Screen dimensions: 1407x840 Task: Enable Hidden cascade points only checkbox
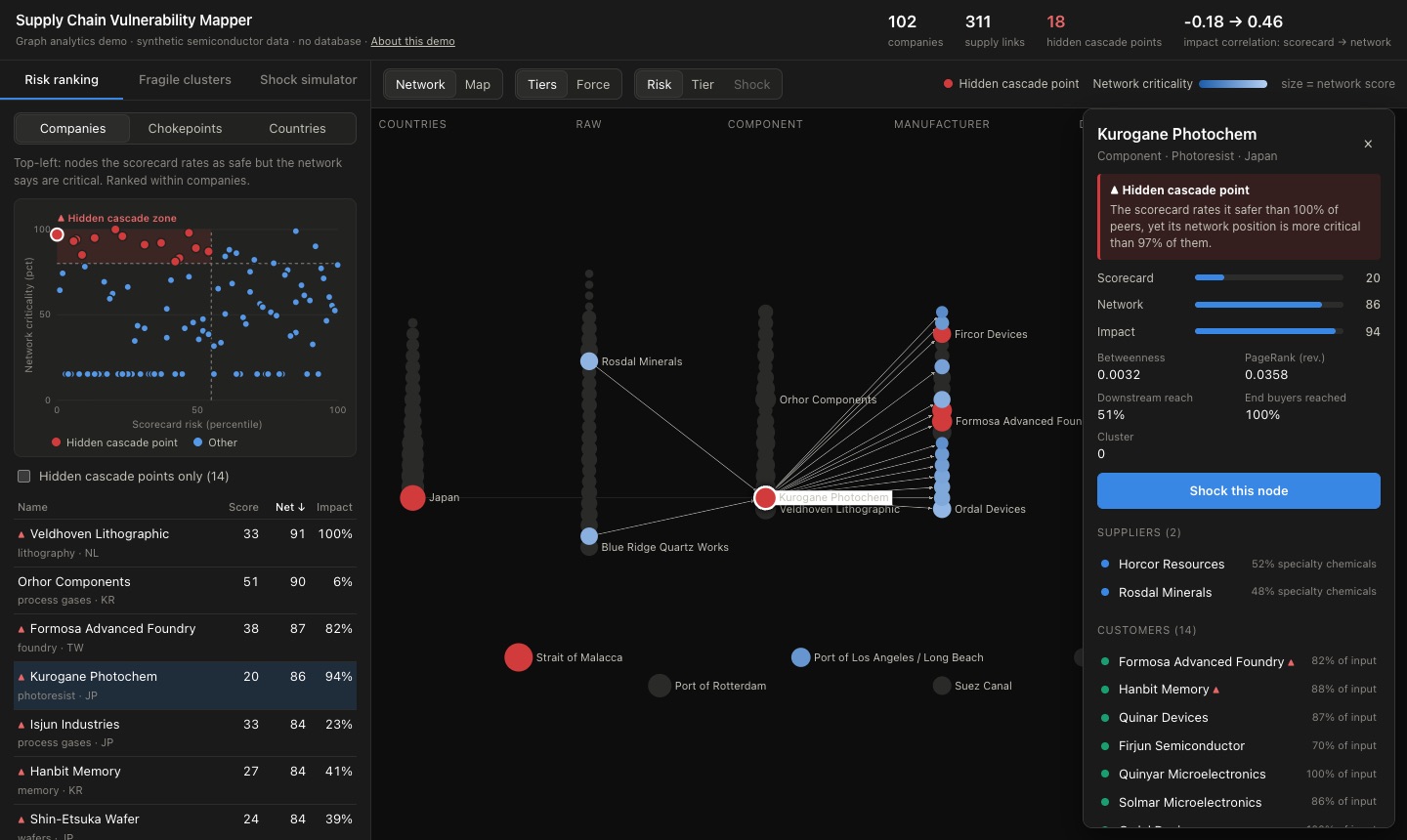[x=24, y=476]
